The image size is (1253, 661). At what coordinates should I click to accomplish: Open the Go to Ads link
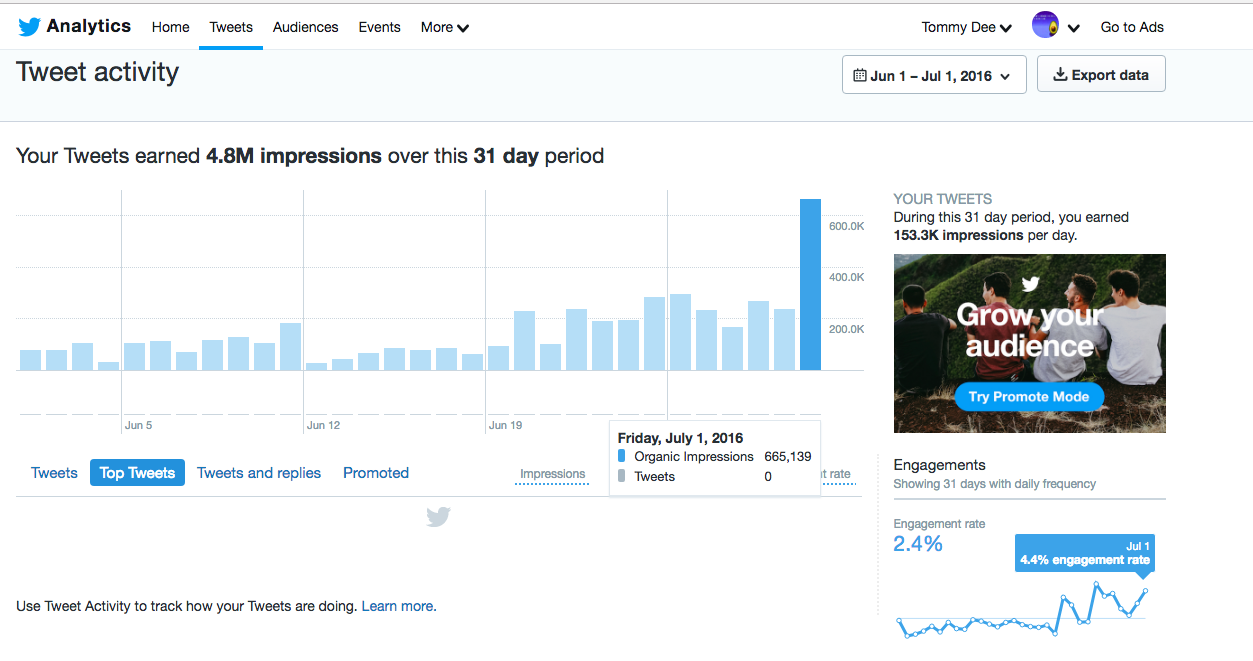point(1132,27)
